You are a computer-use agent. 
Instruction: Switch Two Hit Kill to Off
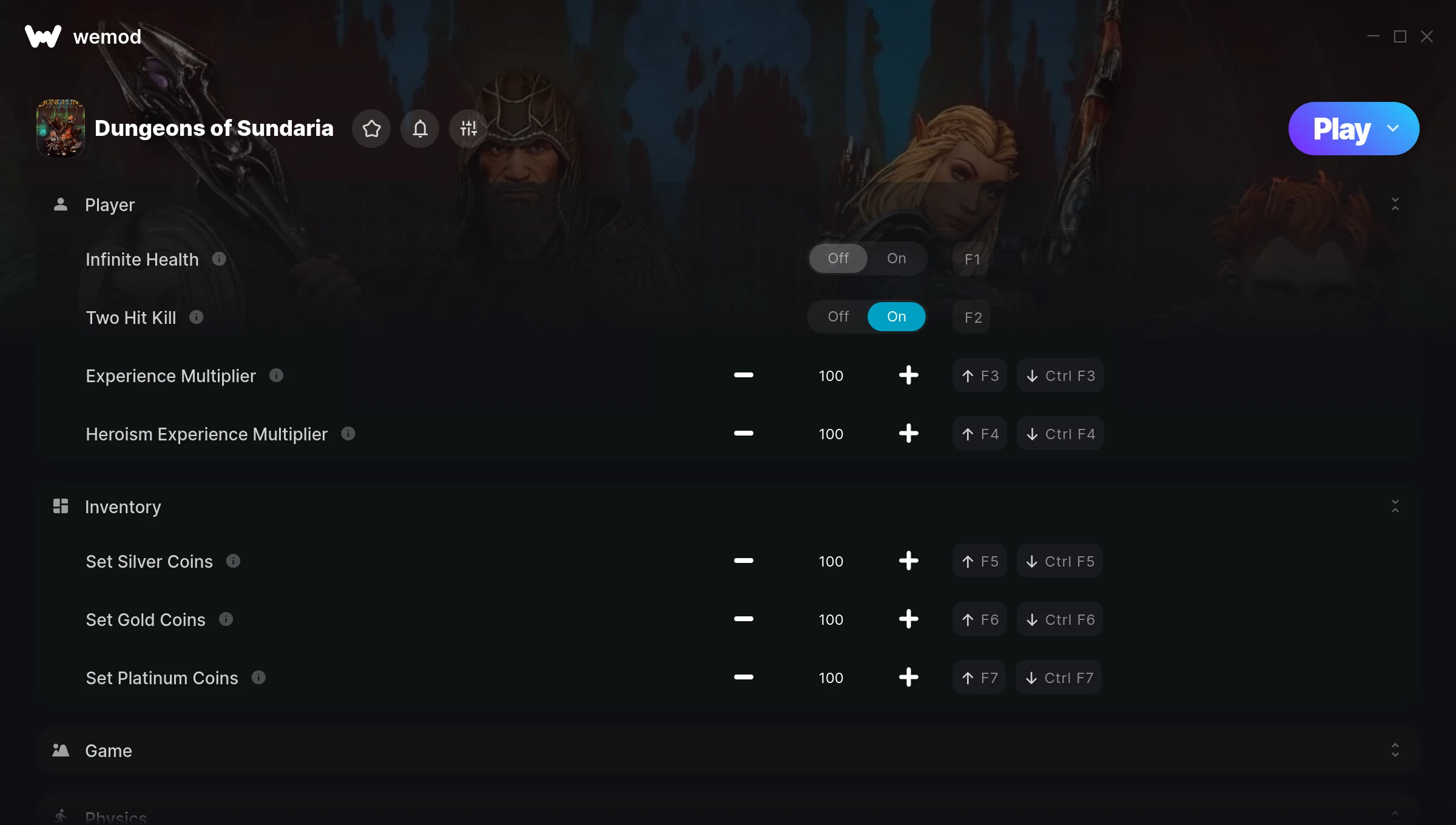click(x=838, y=317)
